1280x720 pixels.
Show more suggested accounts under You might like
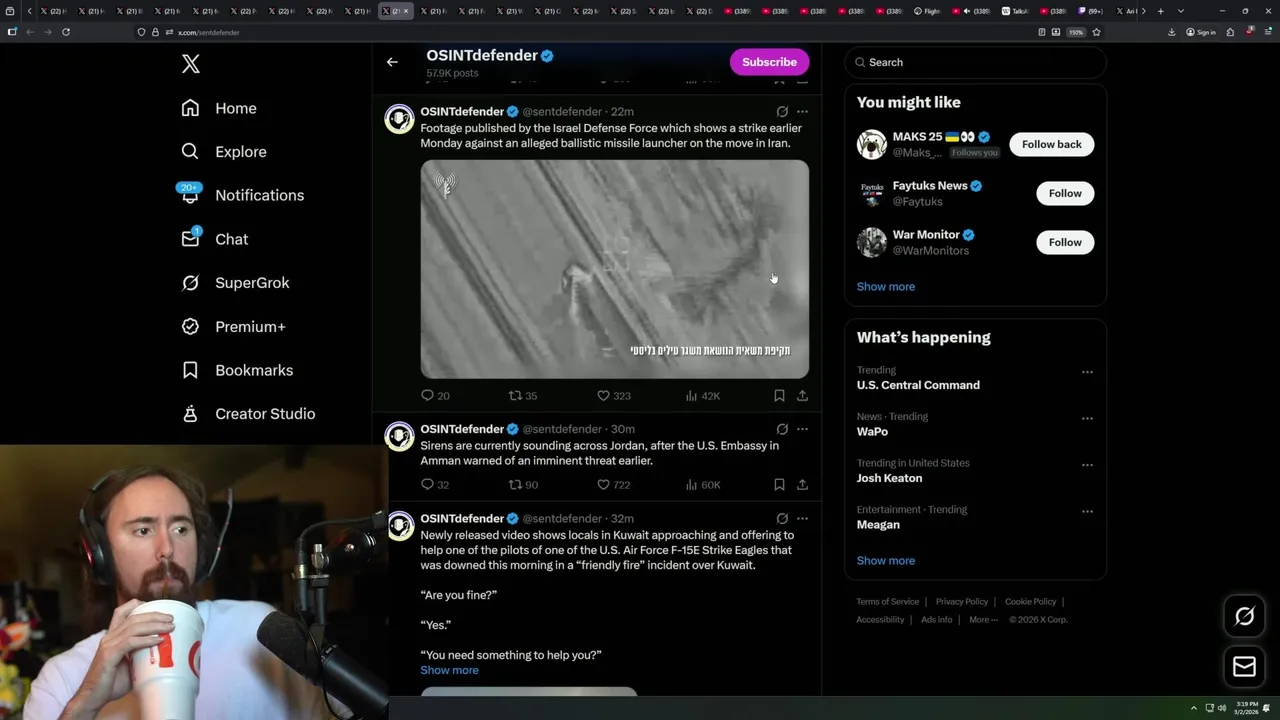point(886,286)
